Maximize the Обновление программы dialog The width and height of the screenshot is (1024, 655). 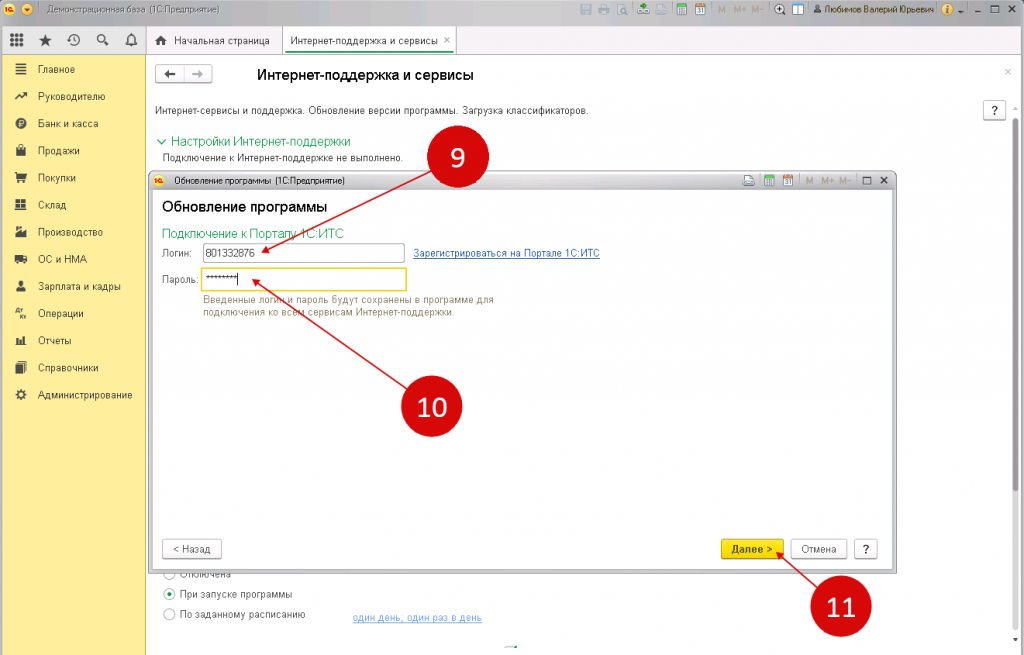[867, 180]
